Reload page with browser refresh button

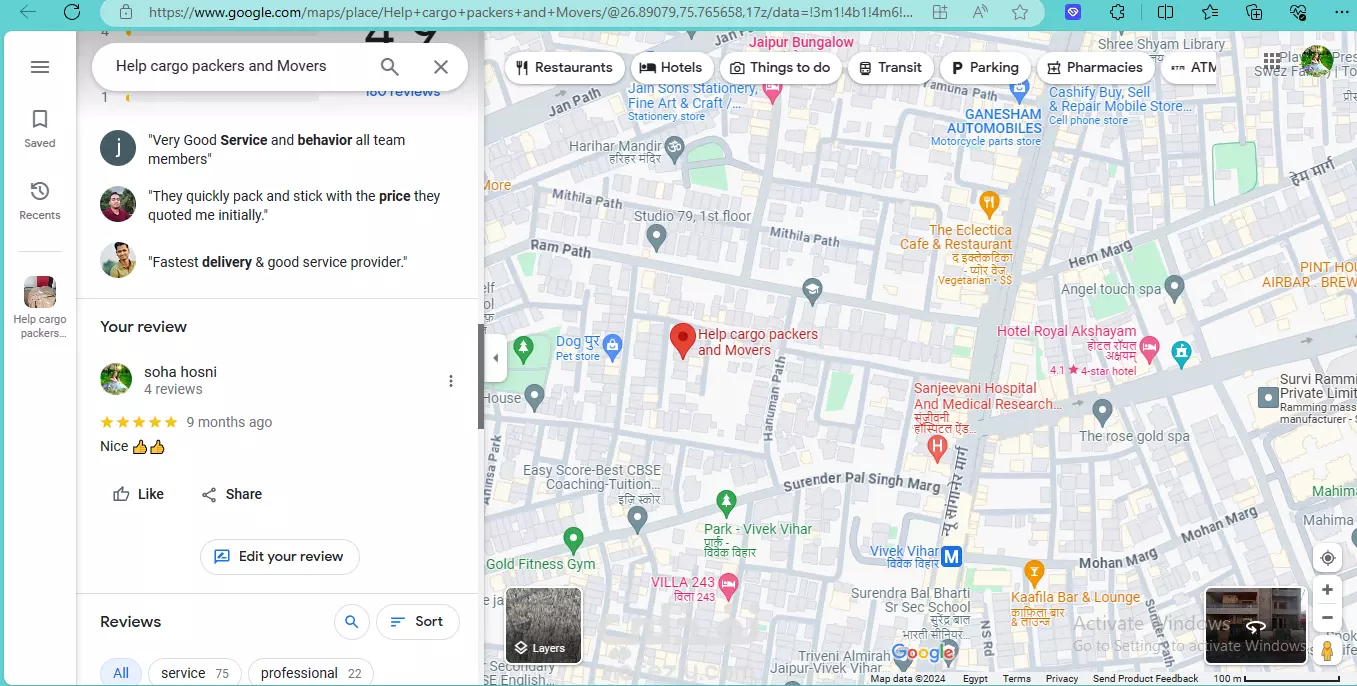[x=72, y=12]
